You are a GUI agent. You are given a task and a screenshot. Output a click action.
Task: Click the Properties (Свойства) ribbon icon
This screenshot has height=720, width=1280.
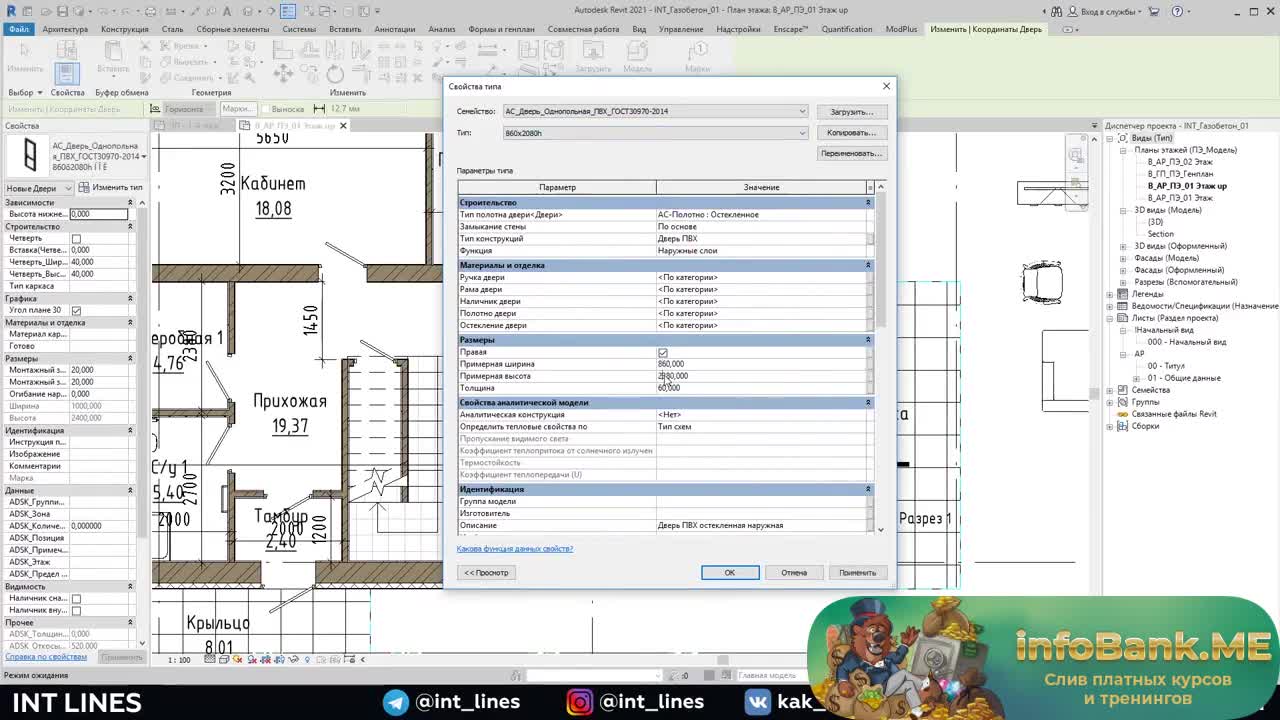[66, 73]
